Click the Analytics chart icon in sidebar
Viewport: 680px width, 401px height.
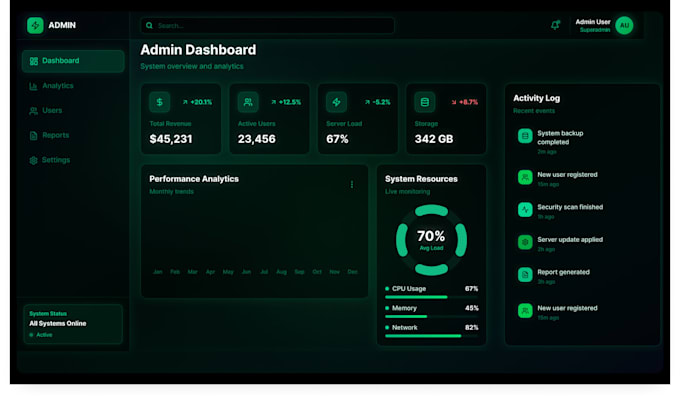tap(33, 86)
